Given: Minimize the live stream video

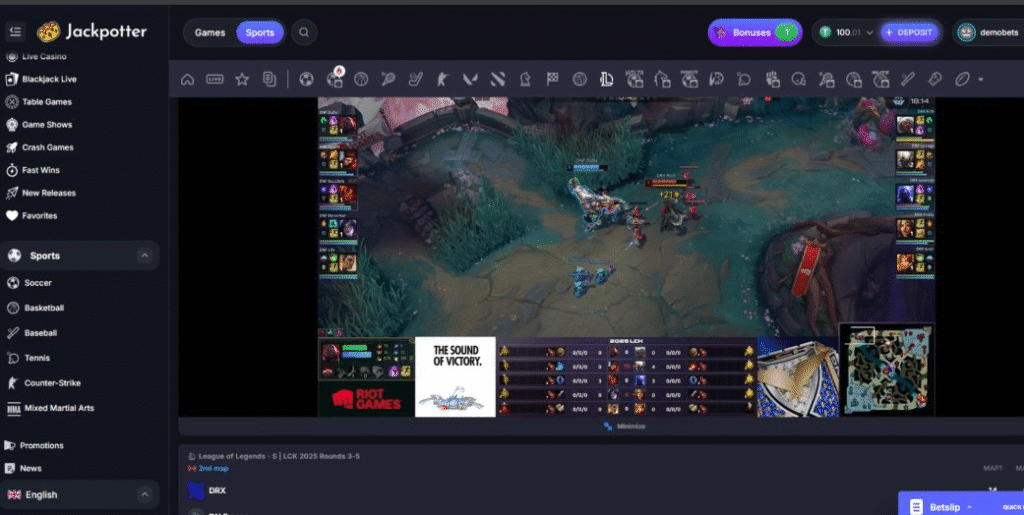Looking at the screenshot, I should [x=625, y=426].
